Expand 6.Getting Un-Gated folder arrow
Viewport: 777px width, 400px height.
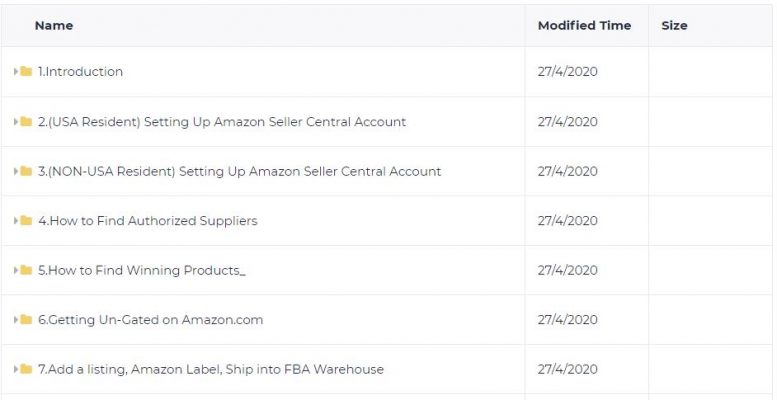pyautogui.click(x=16, y=320)
